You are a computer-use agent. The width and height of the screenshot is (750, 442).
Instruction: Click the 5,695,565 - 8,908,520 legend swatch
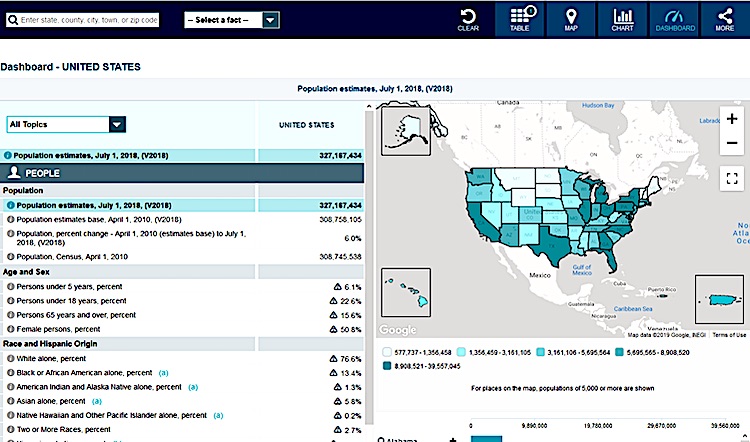[x=619, y=353]
